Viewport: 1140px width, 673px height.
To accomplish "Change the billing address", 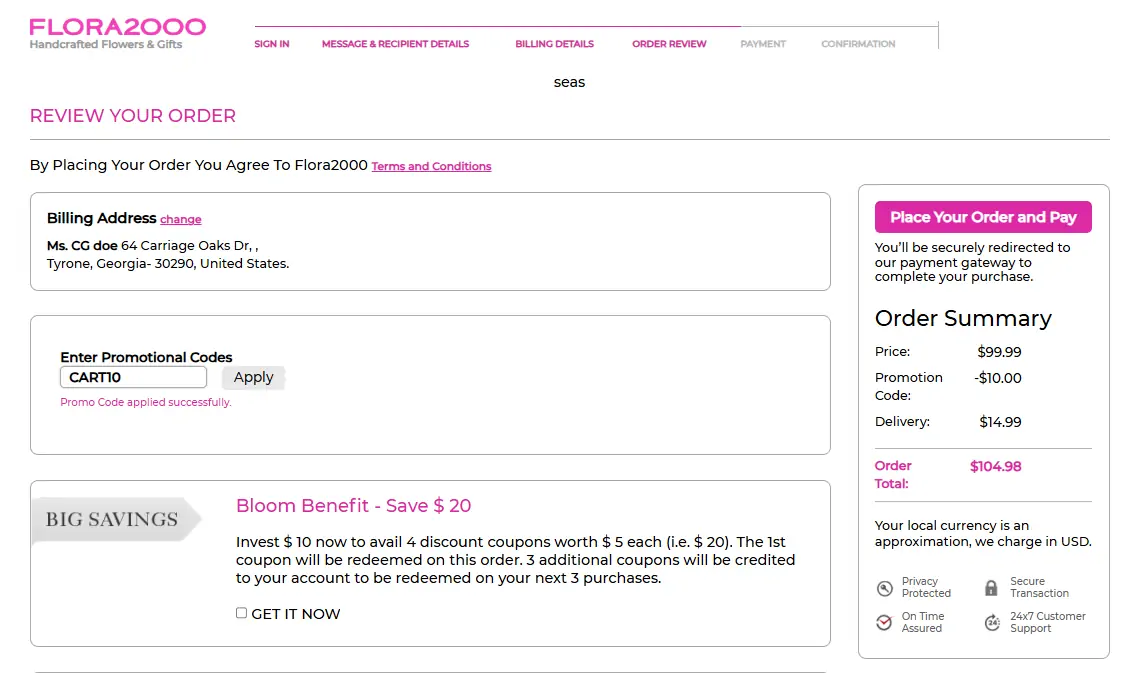I will pos(181,220).
